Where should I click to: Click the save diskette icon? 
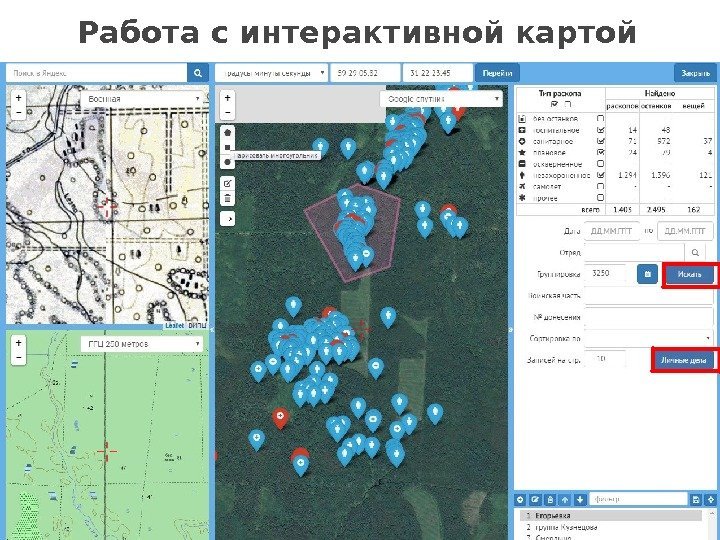[696, 500]
